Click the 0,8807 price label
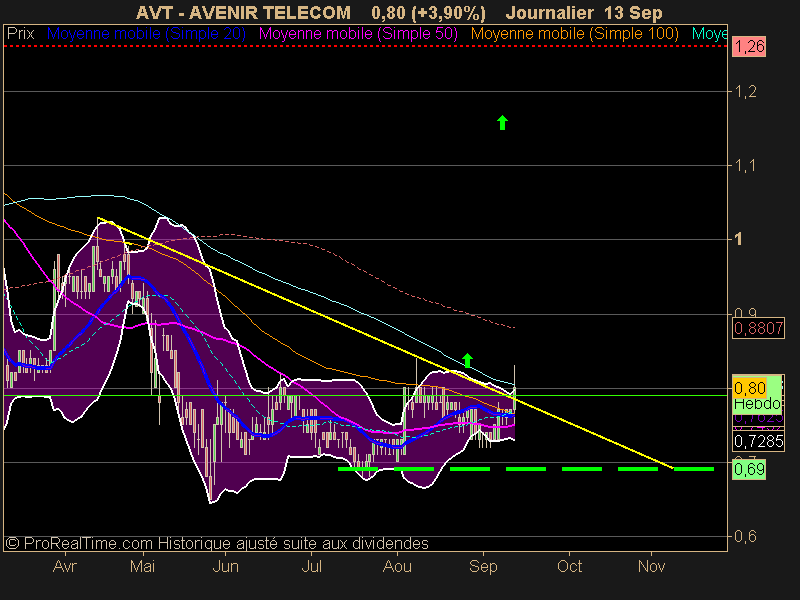This screenshot has width=800, height=600. [758, 328]
